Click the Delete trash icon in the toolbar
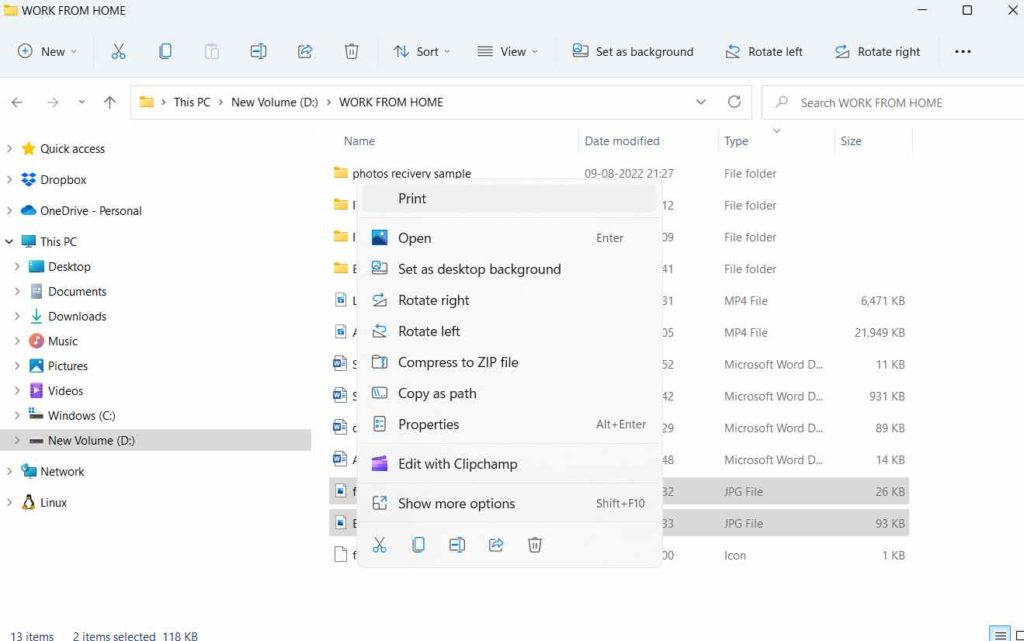This screenshot has height=641, width=1024. click(x=351, y=52)
